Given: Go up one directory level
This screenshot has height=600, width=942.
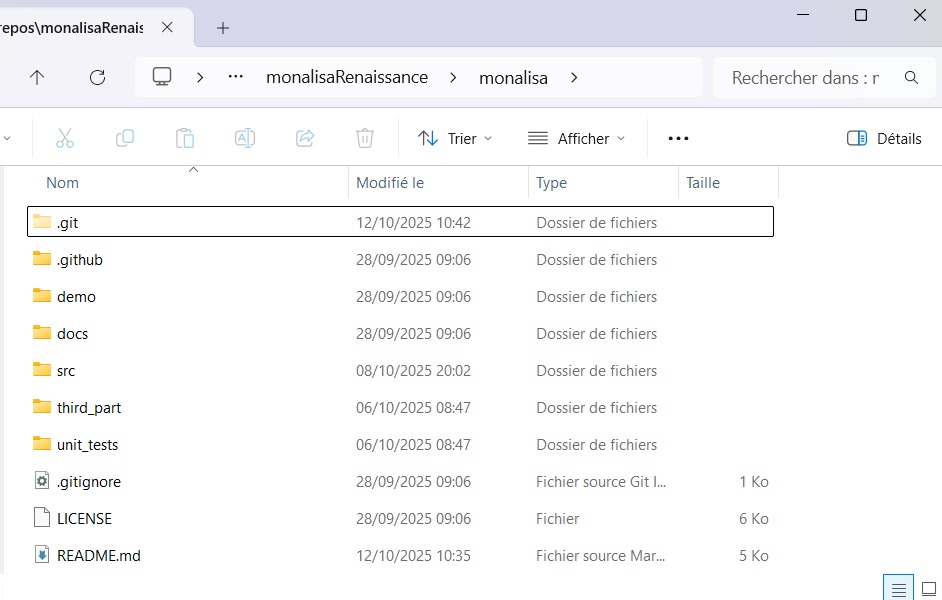Looking at the screenshot, I should pos(37,77).
